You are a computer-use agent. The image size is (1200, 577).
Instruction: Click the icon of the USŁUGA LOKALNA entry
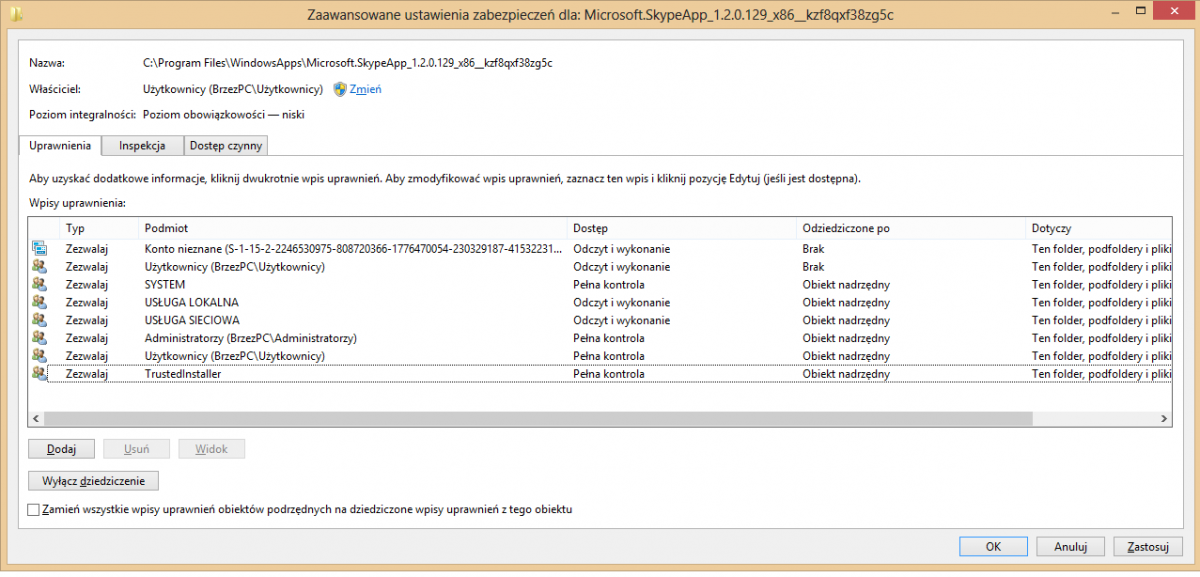coord(39,302)
